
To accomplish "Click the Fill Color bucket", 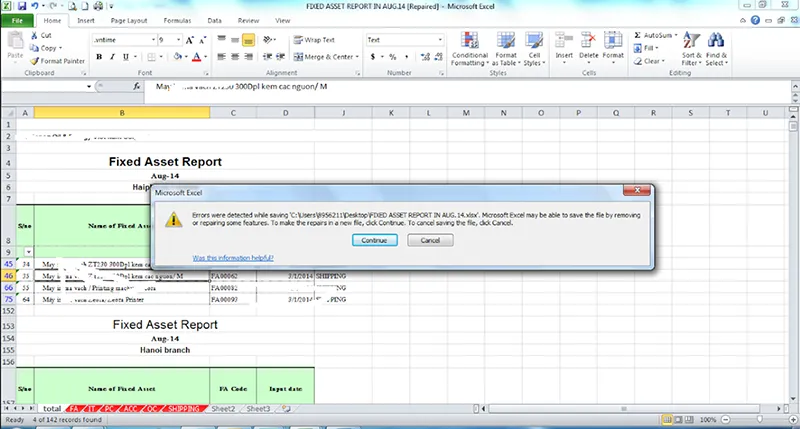I will (178, 57).
